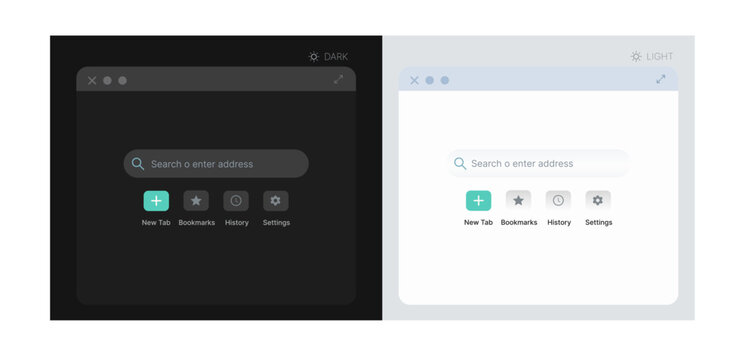Screen dimensions: 755x360
Task: Open History clock icon in light window
Action: [558, 201]
